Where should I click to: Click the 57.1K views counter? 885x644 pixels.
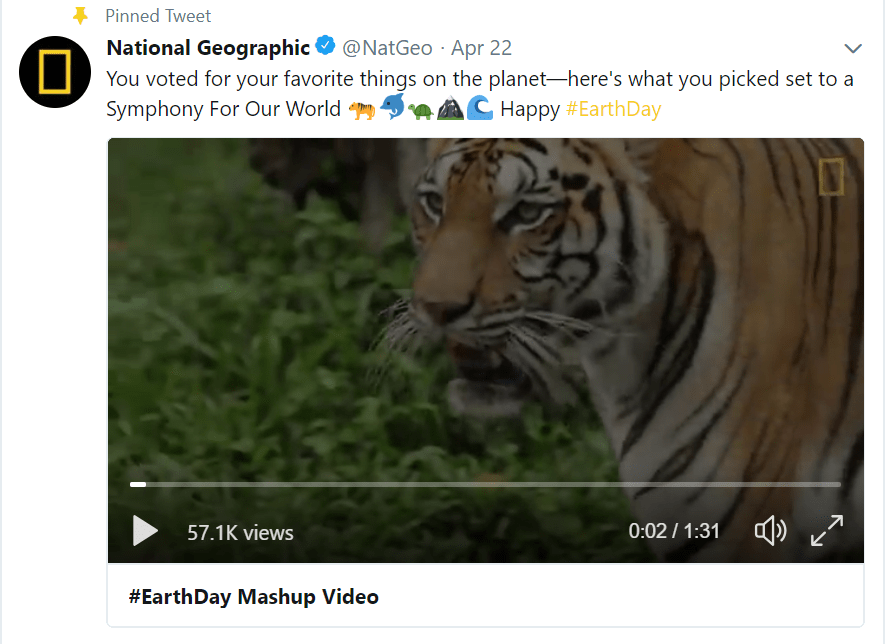point(239,533)
